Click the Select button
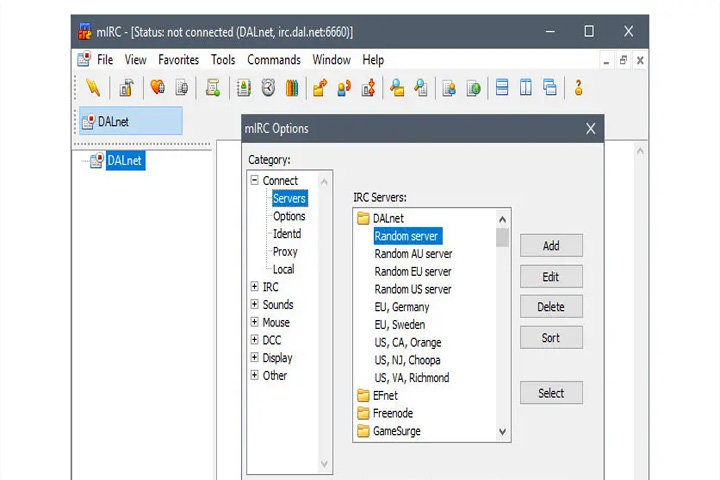This screenshot has width=720, height=480. [x=551, y=393]
